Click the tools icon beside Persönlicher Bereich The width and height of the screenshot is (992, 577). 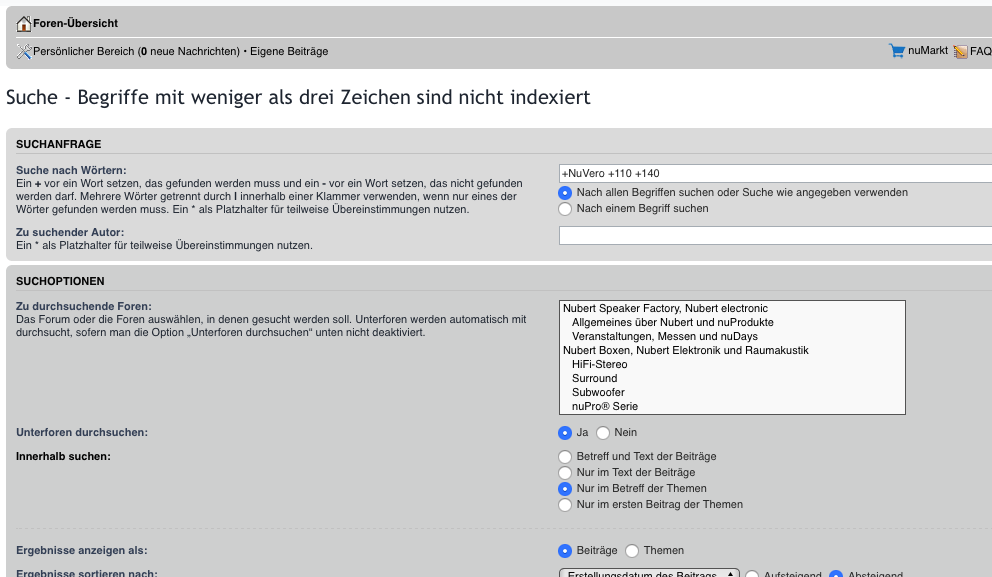(24, 51)
